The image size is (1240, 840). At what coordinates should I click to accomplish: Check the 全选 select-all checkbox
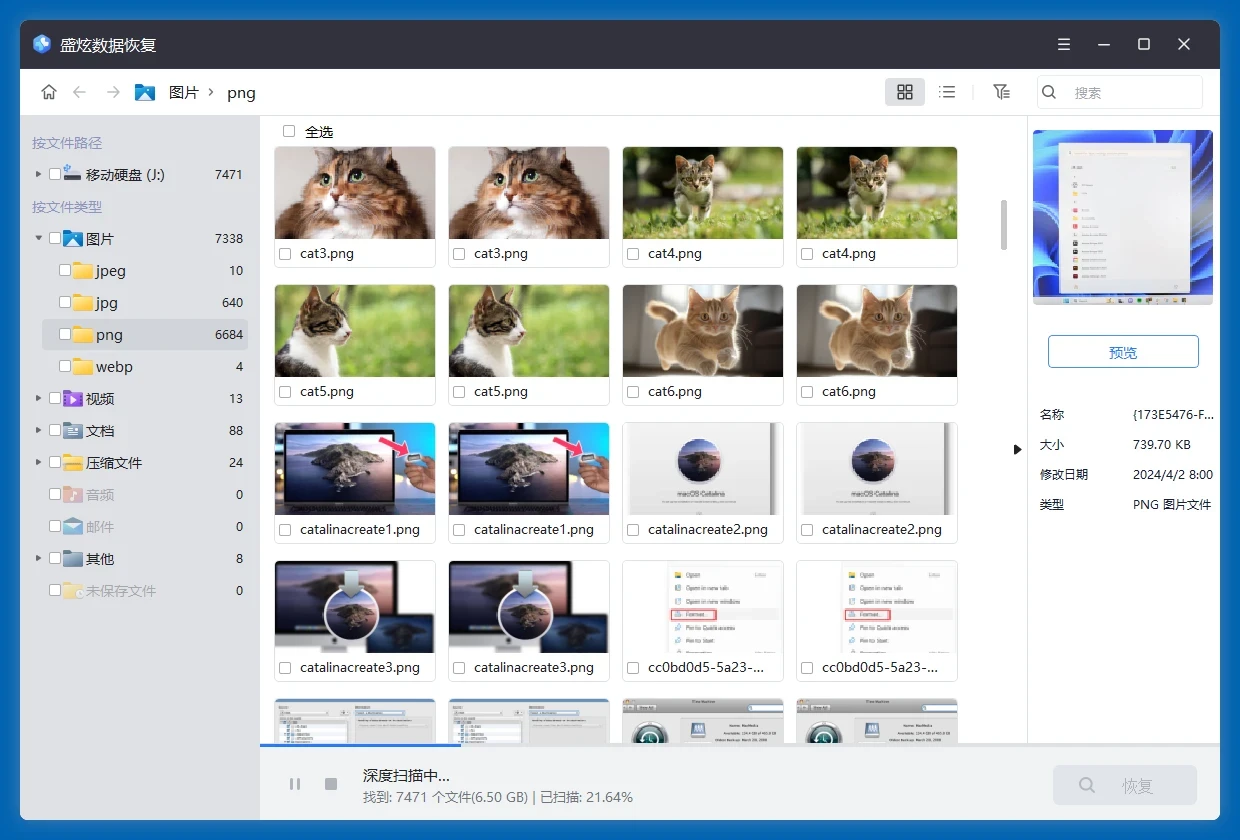coord(289,131)
